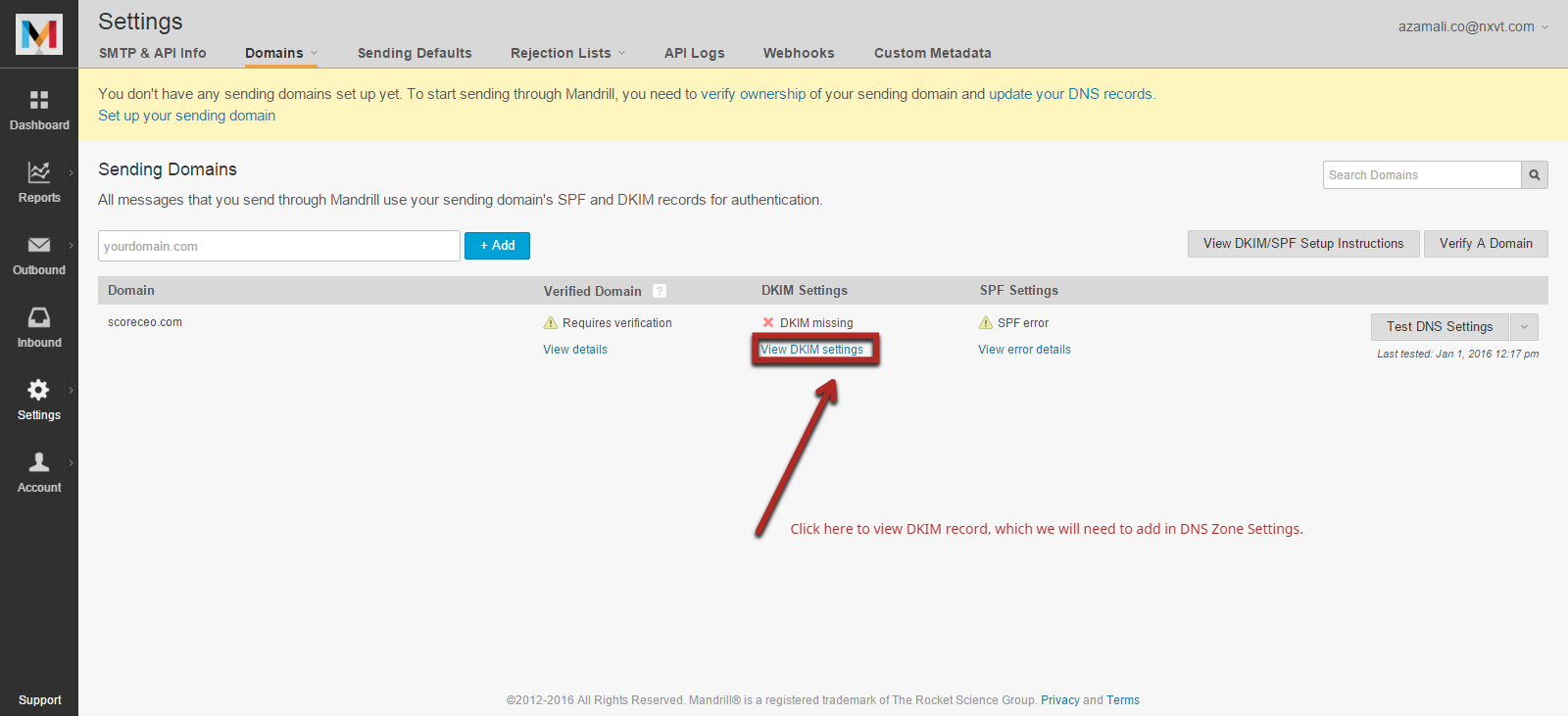The width and height of the screenshot is (1568, 716).
Task: Click the DKIM missing red X icon
Action: 768,322
